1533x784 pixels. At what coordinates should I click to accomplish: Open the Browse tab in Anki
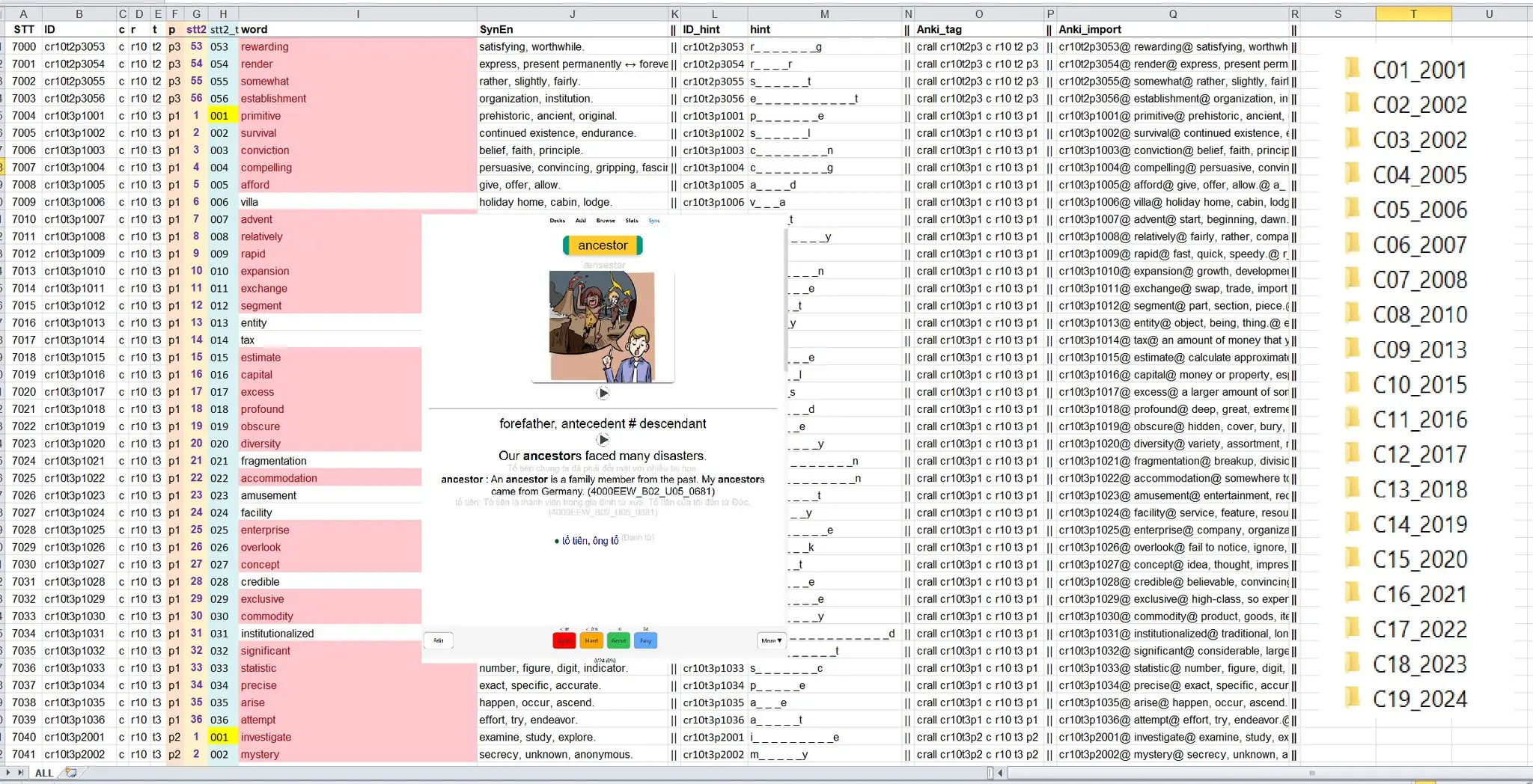click(606, 221)
